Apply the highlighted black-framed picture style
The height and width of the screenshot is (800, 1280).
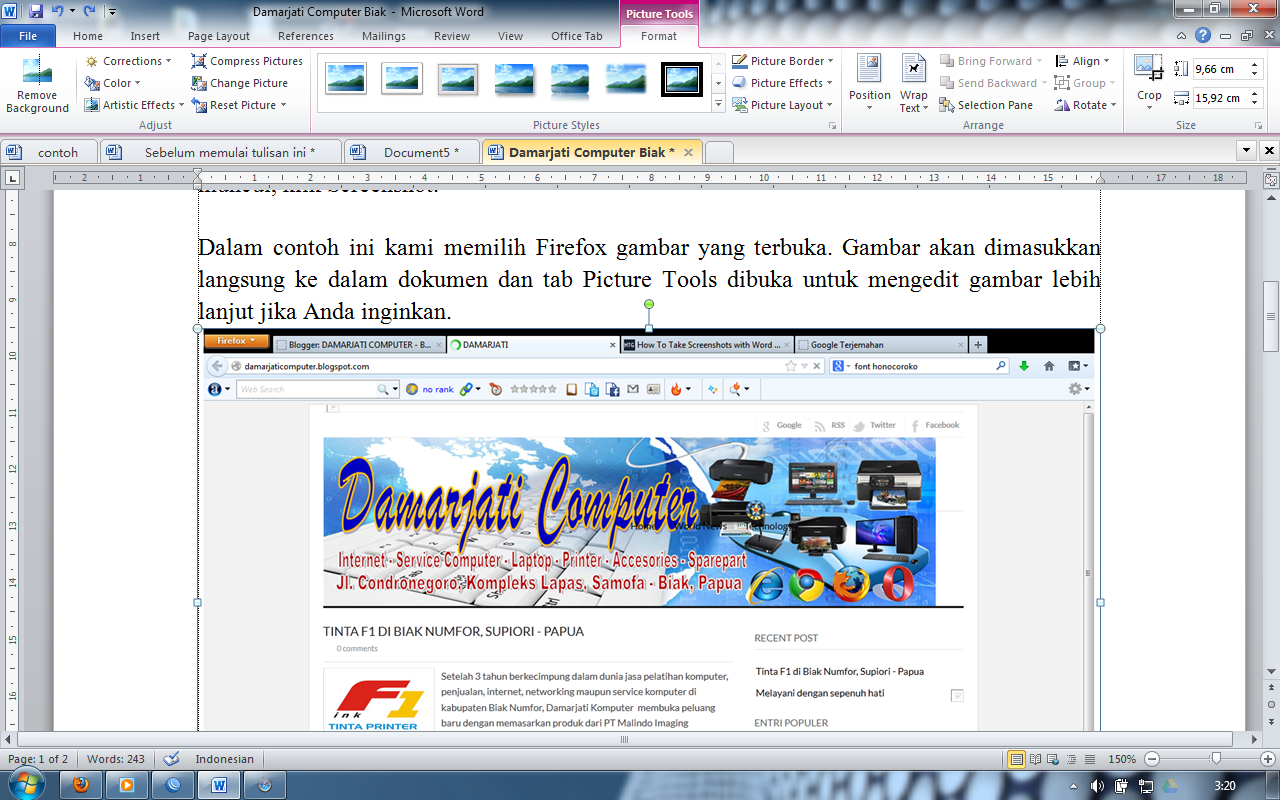[682, 79]
